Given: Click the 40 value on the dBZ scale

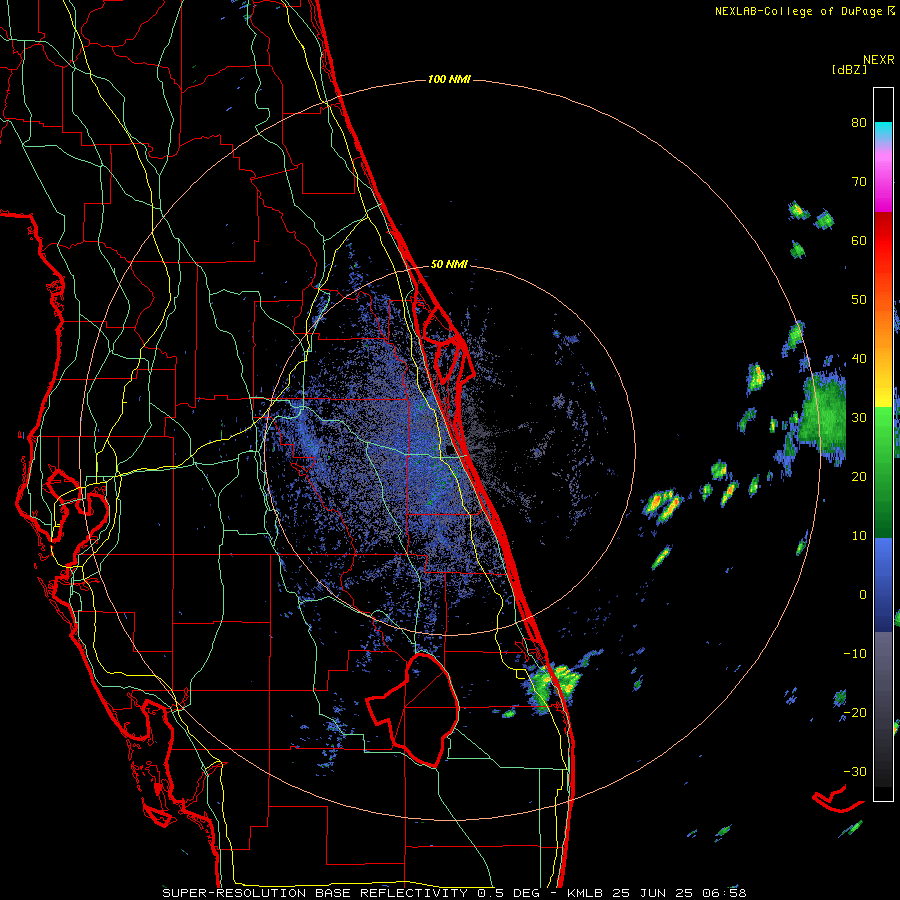Looking at the screenshot, I should coord(859,359).
